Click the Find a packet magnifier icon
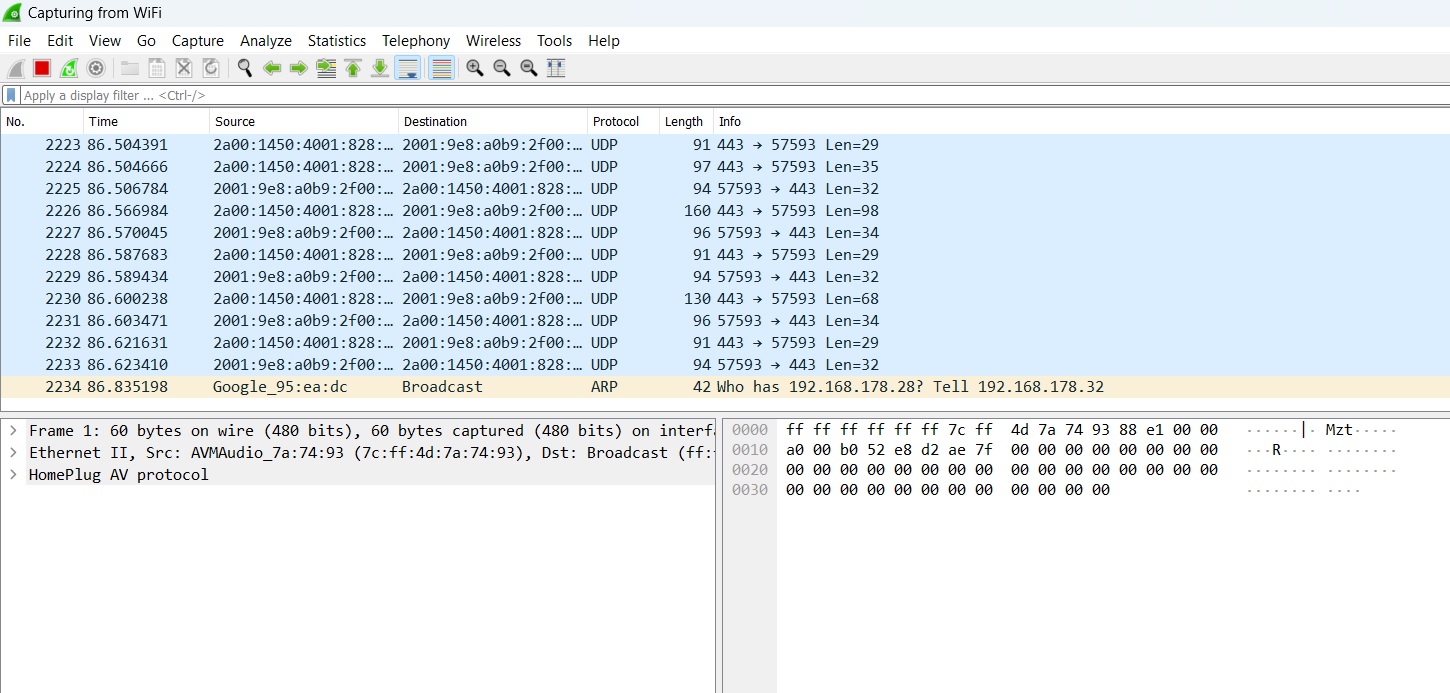The width and height of the screenshot is (1450, 693). pos(243,67)
